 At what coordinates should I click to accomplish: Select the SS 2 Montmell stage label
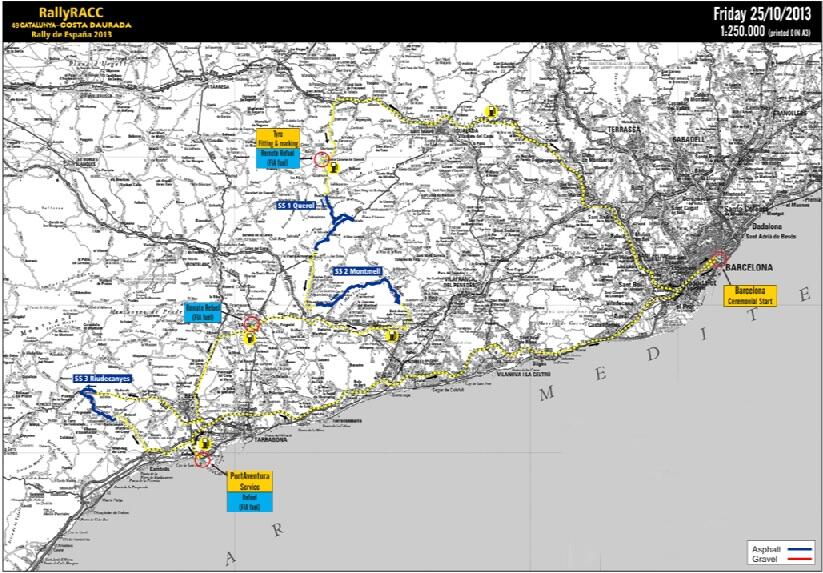click(358, 271)
